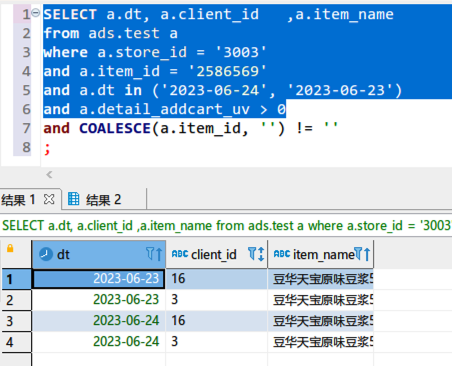Click the dt cell 2023-06-23 in row 2
This screenshot has width=452, height=366.
pos(99,300)
